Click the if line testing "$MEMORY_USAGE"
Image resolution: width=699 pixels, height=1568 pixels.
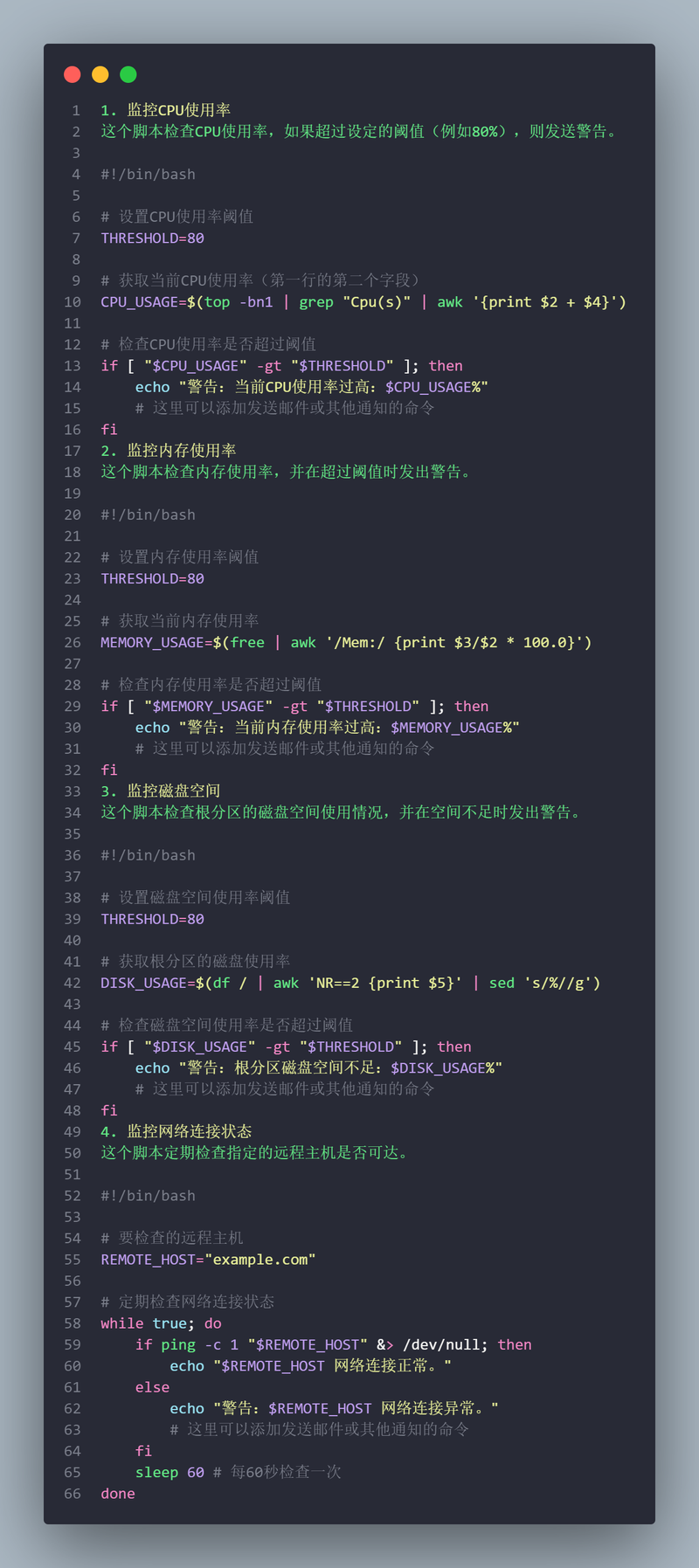click(294, 706)
